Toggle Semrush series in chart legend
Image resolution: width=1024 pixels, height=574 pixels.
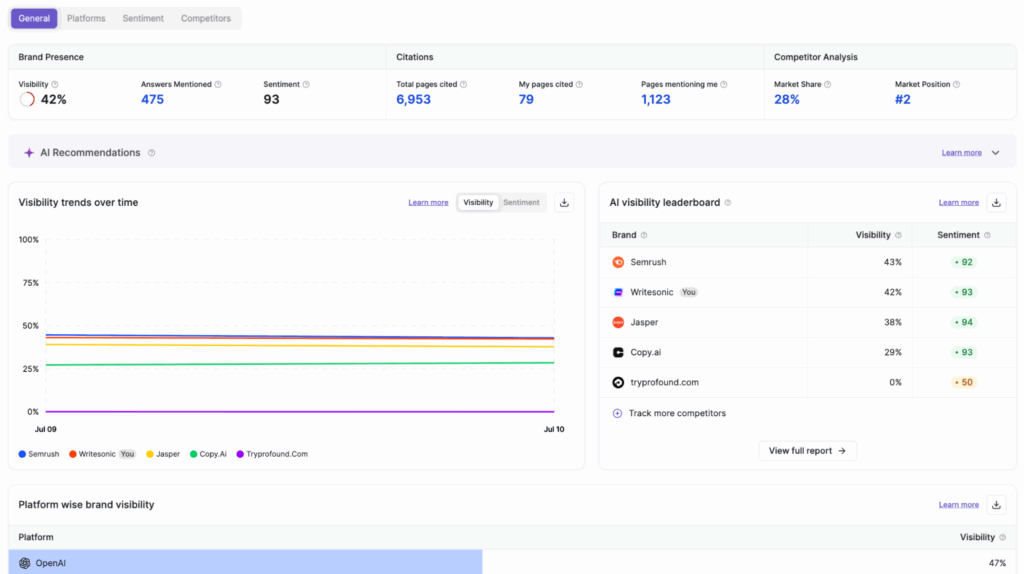tap(39, 454)
